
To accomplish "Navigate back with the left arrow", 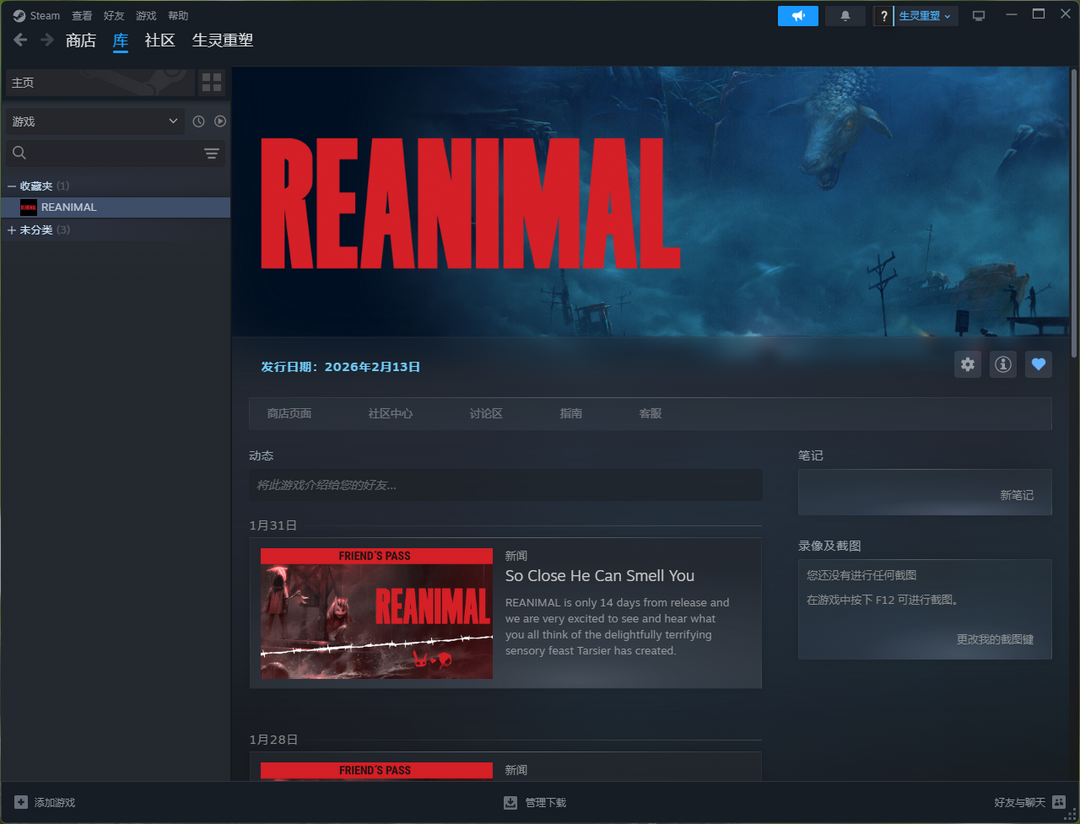I will coord(20,40).
